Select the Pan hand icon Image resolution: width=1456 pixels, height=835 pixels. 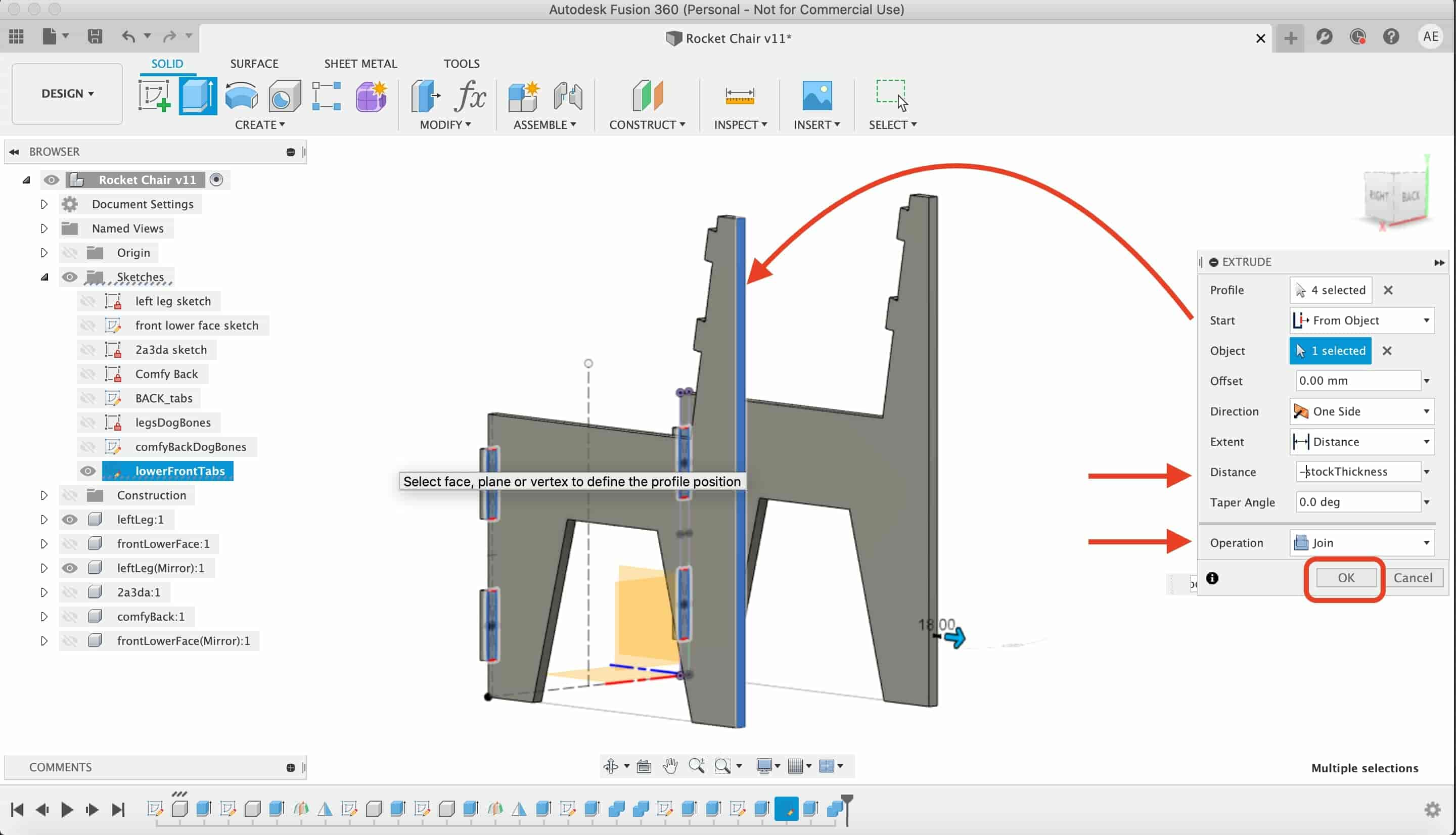click(x=670, y=766)
